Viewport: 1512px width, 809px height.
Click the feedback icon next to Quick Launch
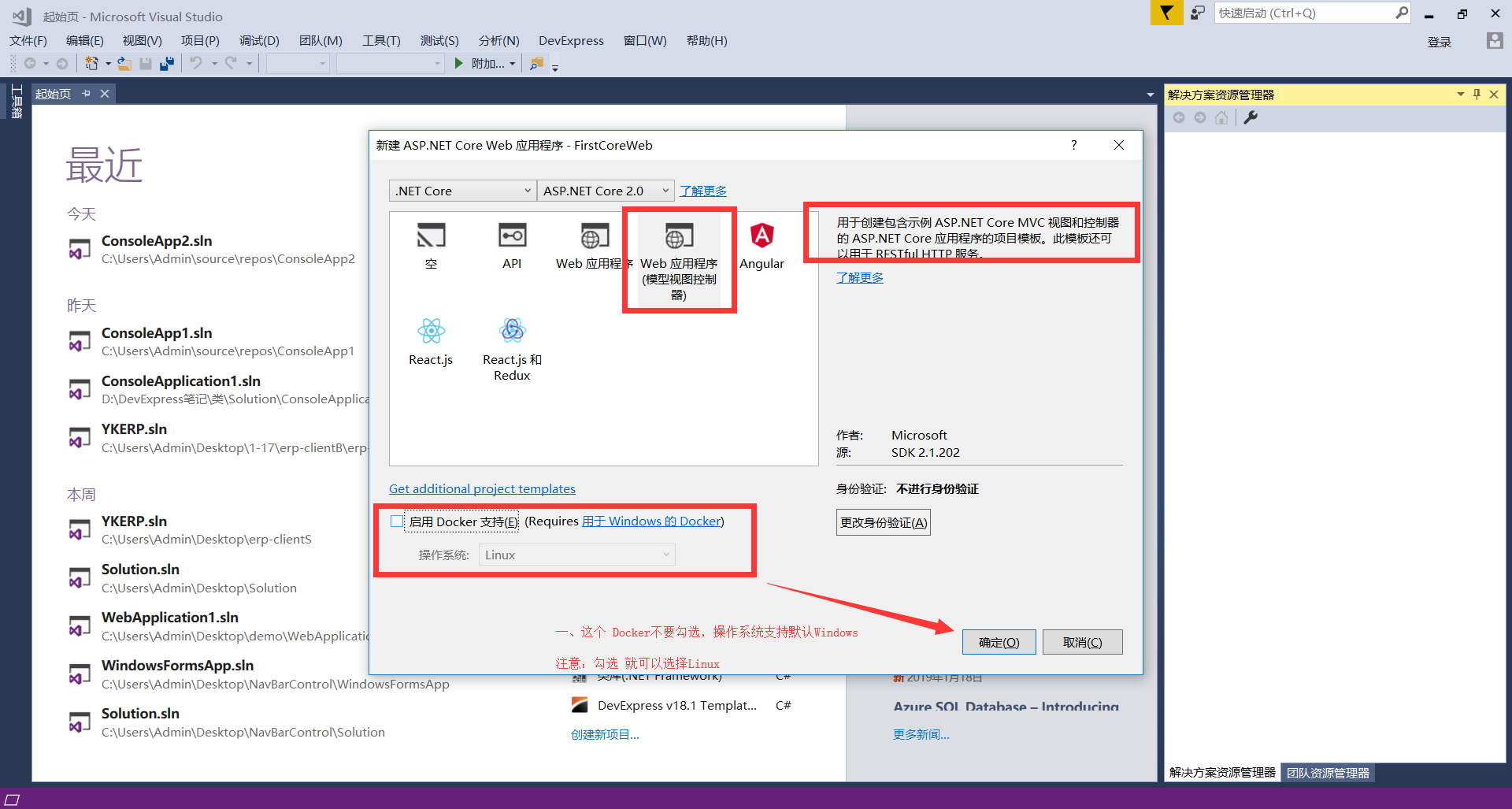pos(1198,13)
